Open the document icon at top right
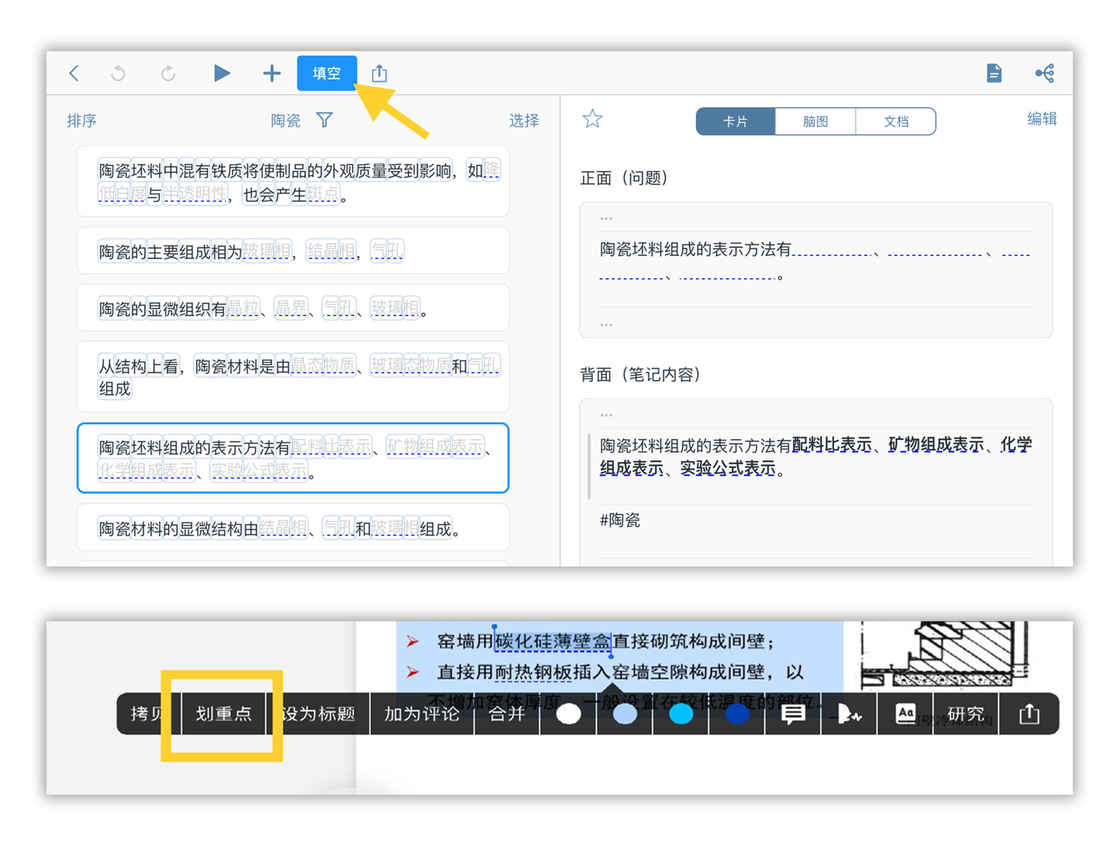The width and height of the screenshot is (1120, 846). 994,73
